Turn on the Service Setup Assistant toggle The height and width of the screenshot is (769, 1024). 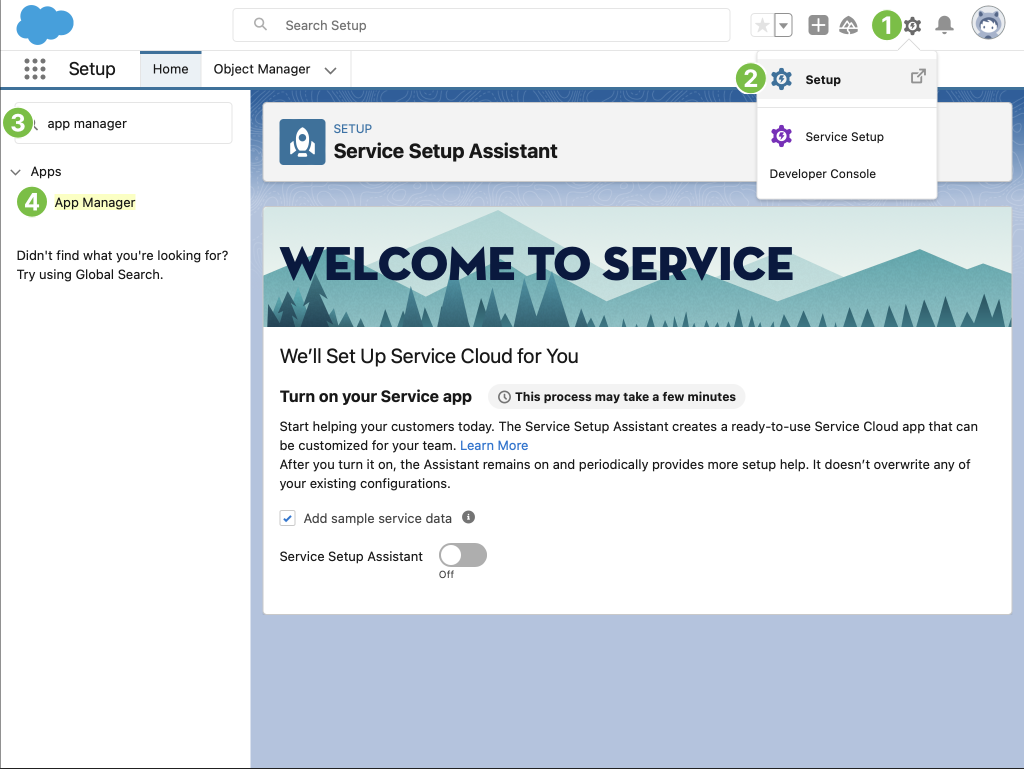tap(463, 555)
